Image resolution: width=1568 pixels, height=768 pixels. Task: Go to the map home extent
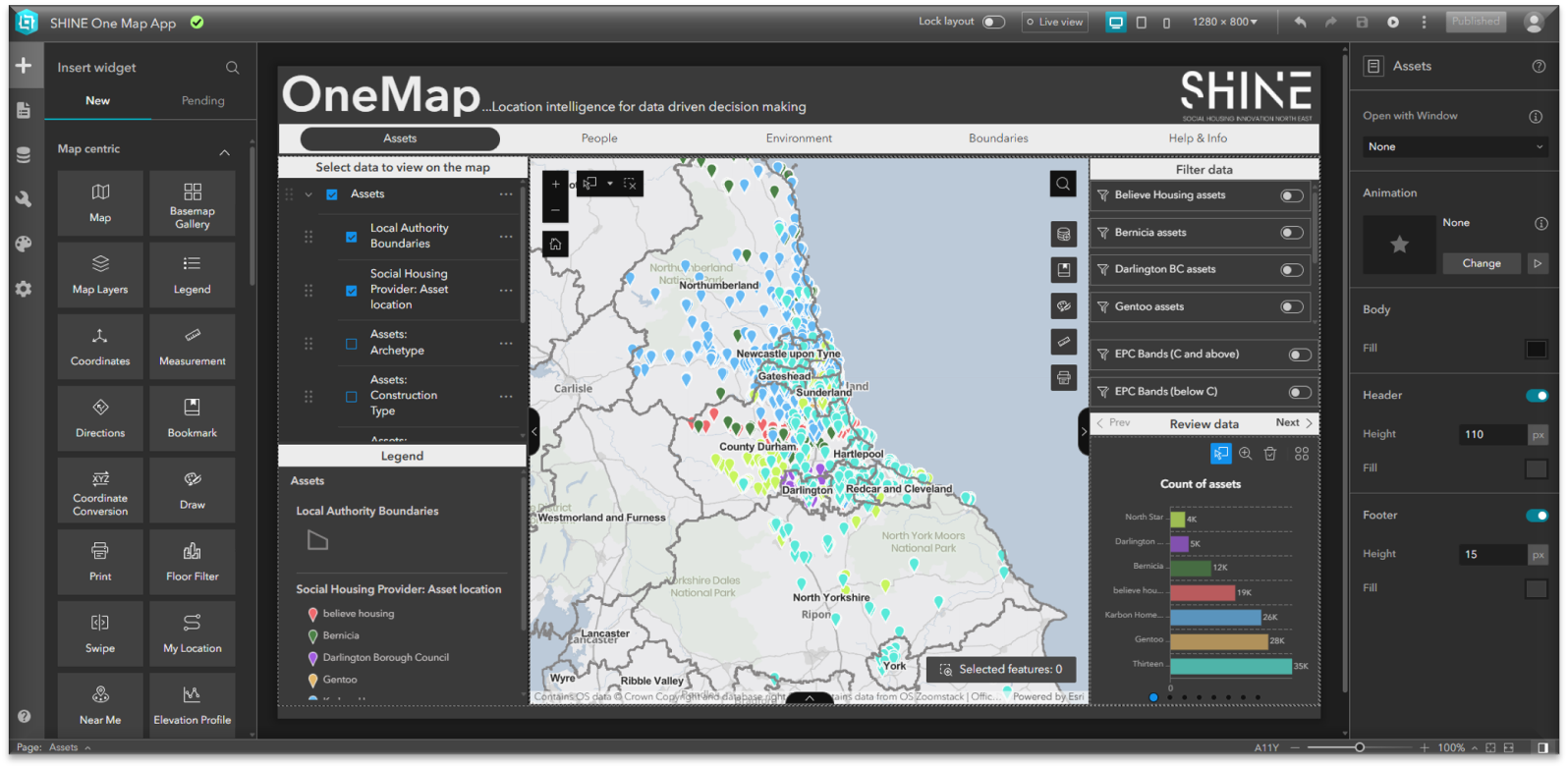[x=555, y=244]
